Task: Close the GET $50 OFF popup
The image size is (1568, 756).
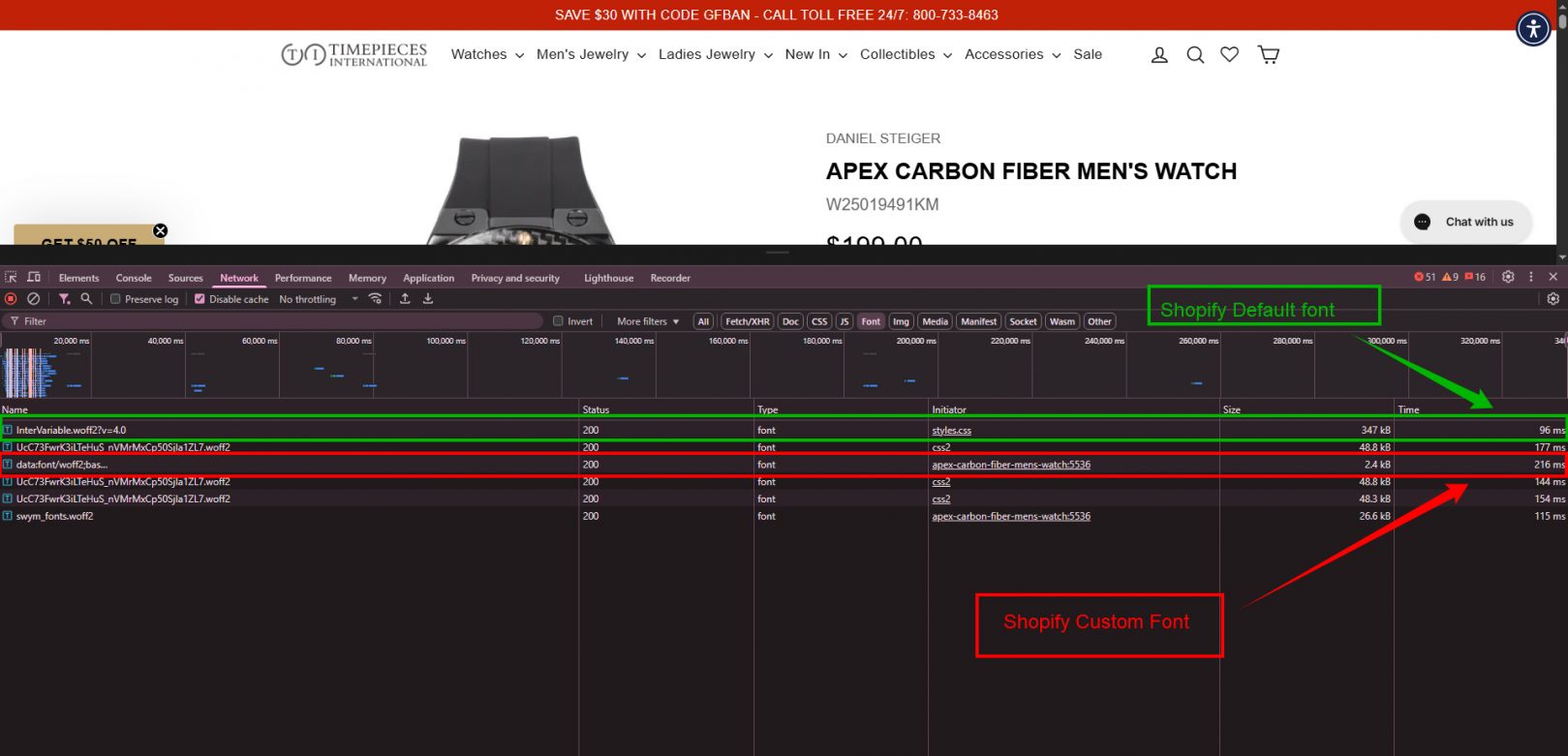Action: pyautogui.click(x=161, y=230)
